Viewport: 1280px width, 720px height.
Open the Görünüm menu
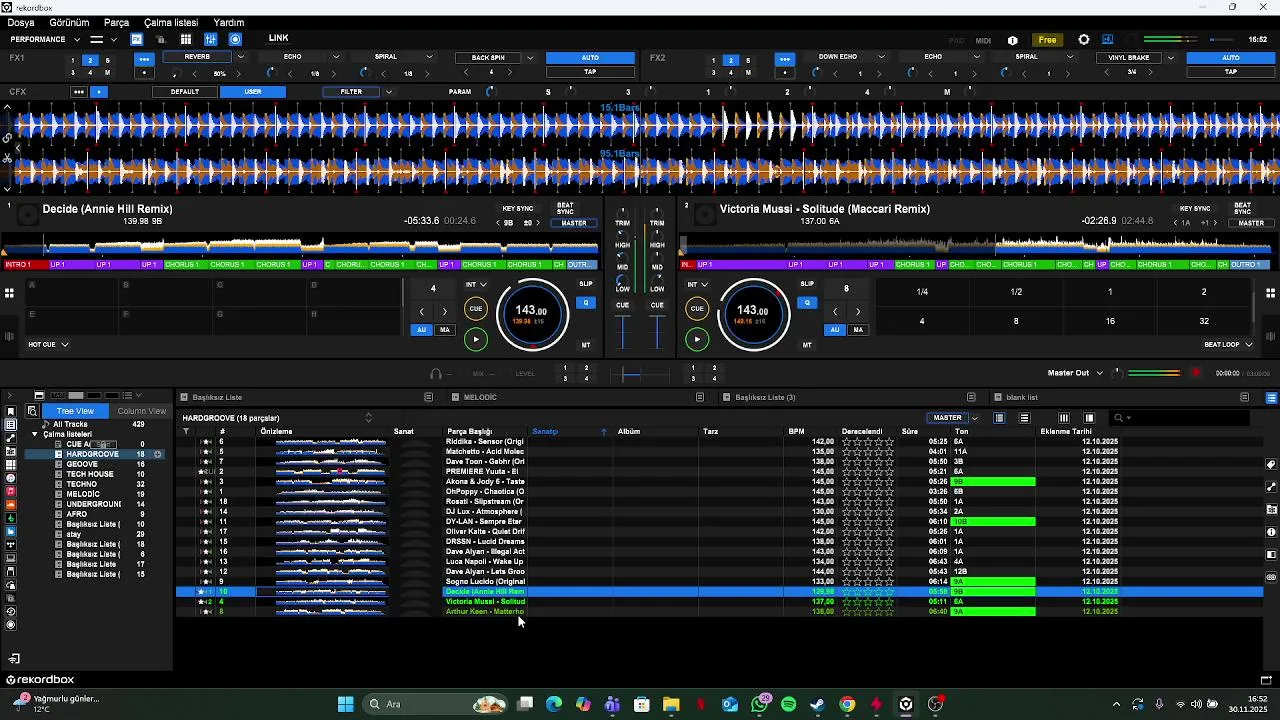point(69,22)
